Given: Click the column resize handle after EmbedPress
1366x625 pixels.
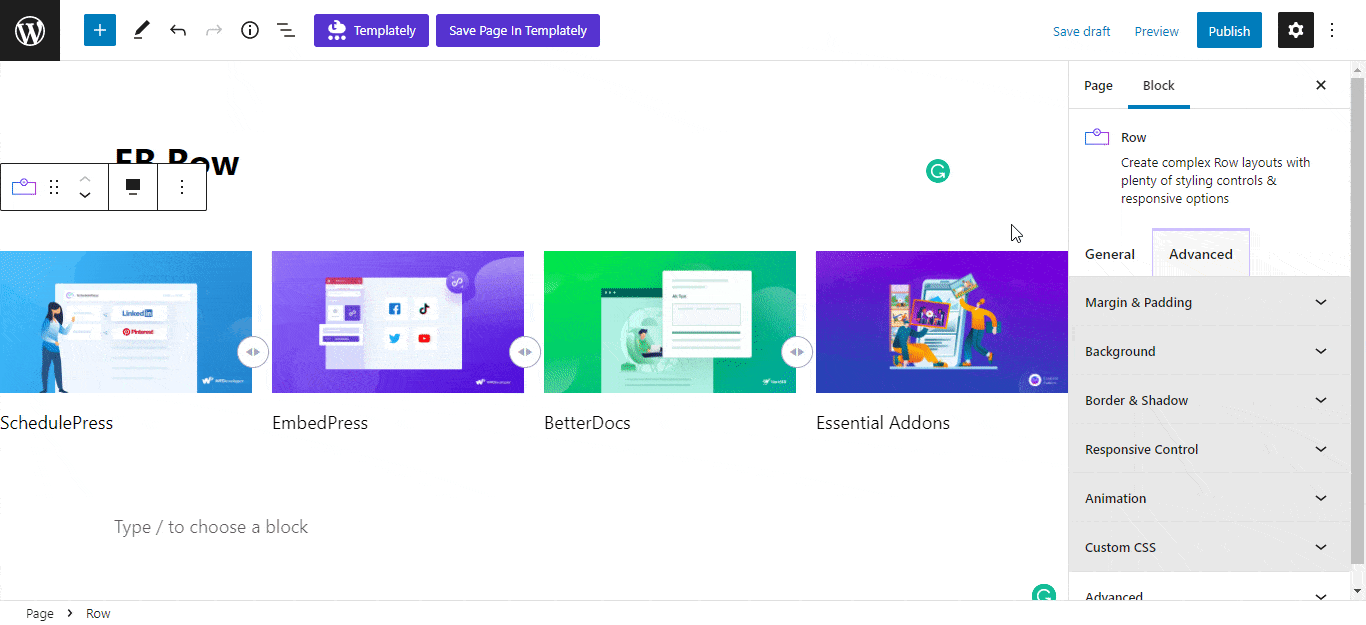Looking at the screenshot, I should [x=525, y=352].
